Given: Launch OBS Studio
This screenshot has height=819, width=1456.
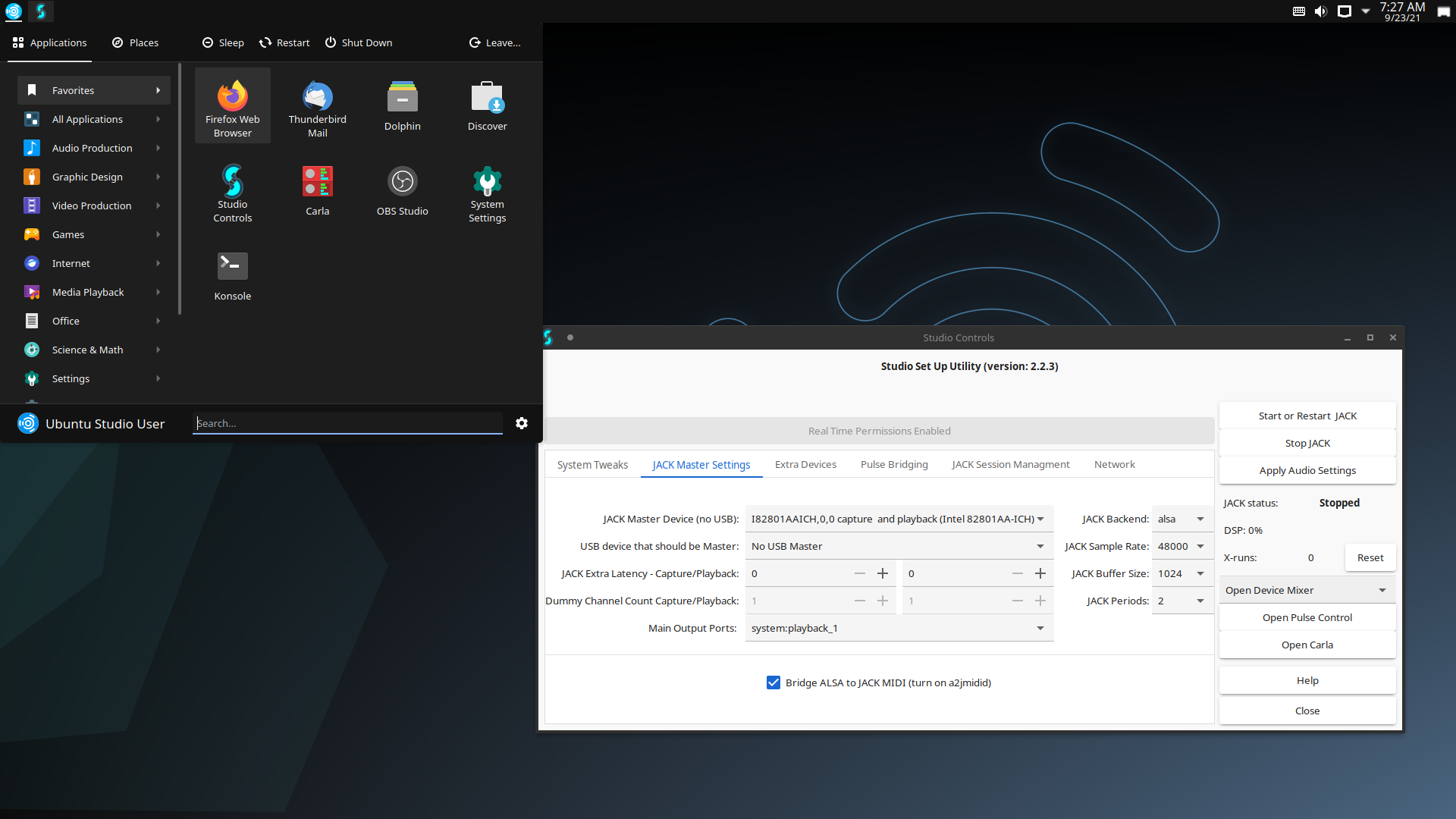Looking at the screenshot, I should (x=402, y=190).
